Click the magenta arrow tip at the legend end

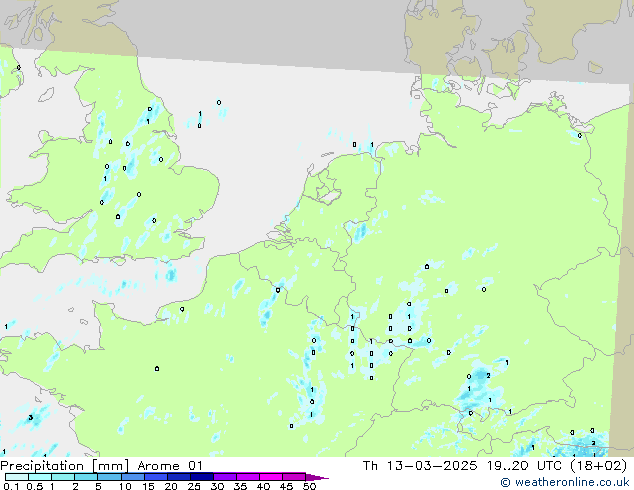click(x=322, y=478)
